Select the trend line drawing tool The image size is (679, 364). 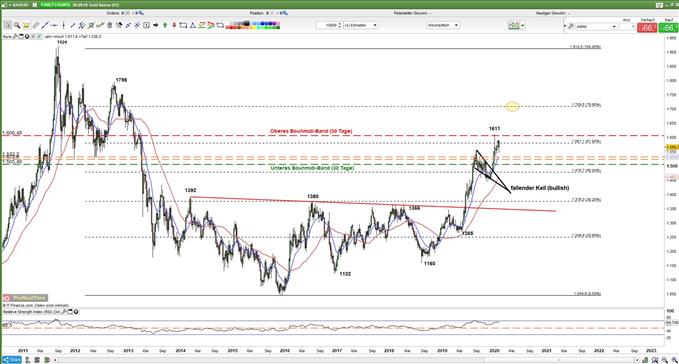pos(45,25)
